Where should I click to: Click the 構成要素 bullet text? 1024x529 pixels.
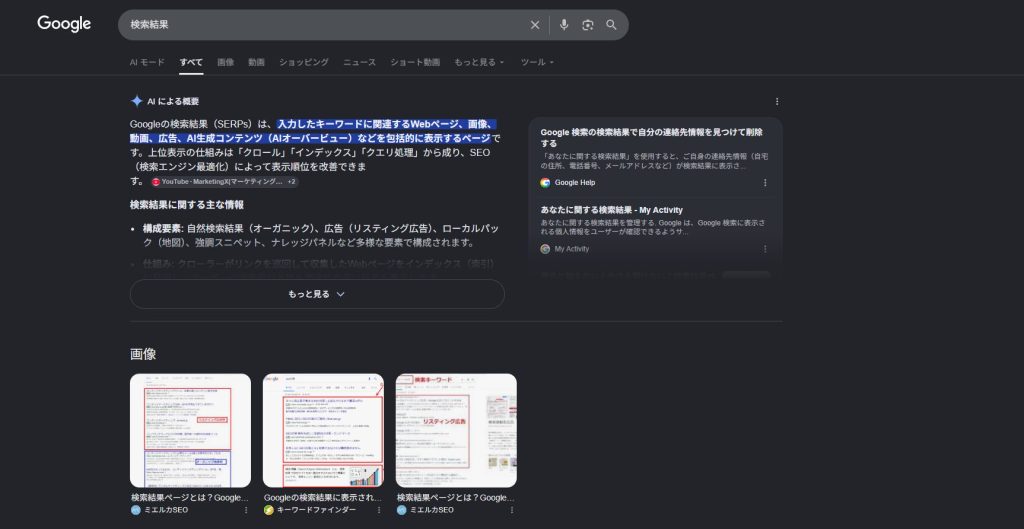coord(321,236)
